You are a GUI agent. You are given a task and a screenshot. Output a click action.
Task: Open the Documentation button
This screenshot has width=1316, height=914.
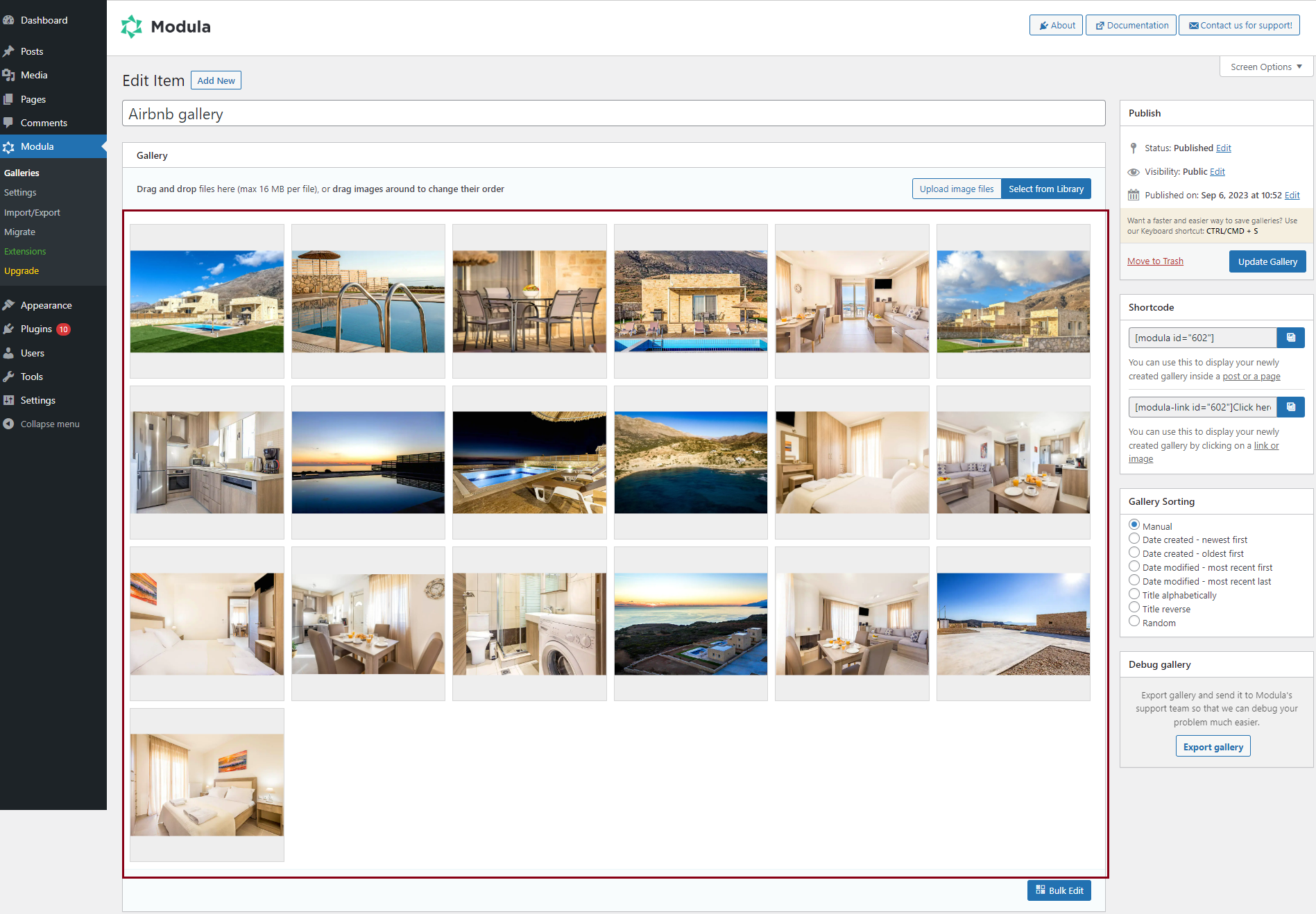pyautogui.click(x=1131, y=25)
